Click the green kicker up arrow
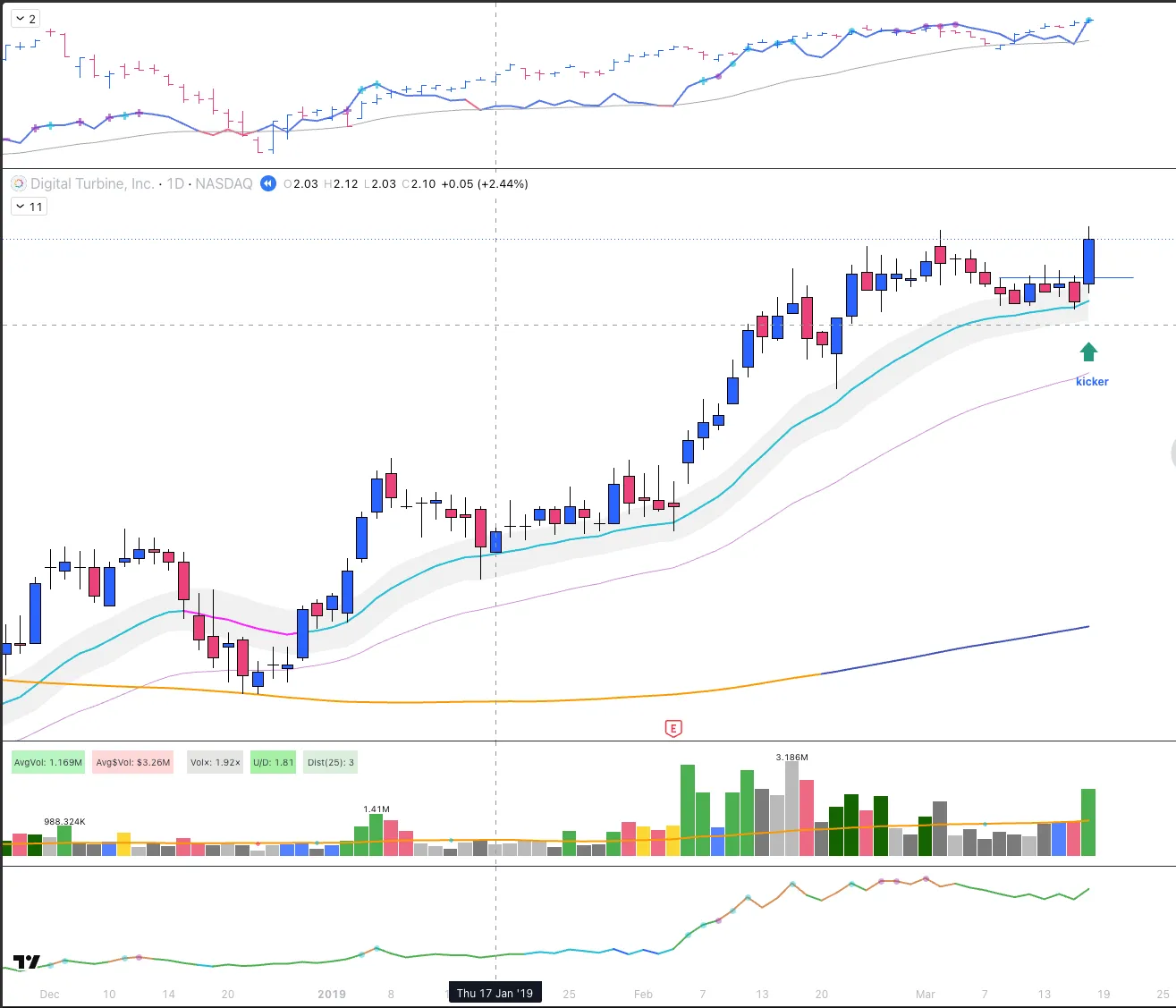The width and height of the screenshot is (1176, 1008). (x=1088, y=352)
